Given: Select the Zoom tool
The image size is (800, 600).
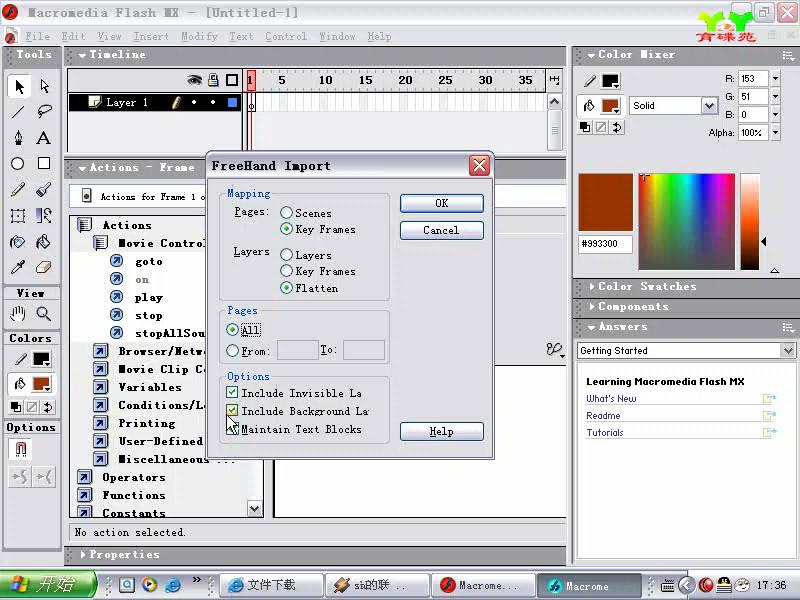Looking at the screenshot, I should (x=44, y=313).
